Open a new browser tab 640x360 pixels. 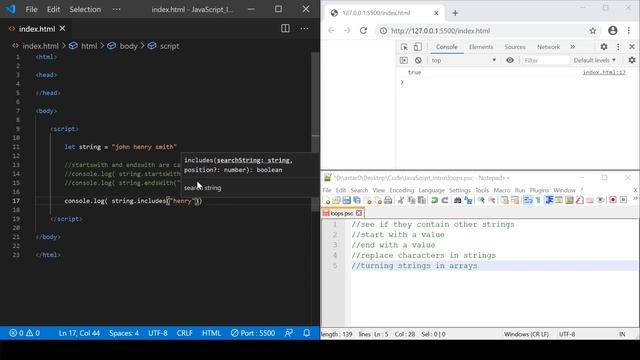[455, 13]
